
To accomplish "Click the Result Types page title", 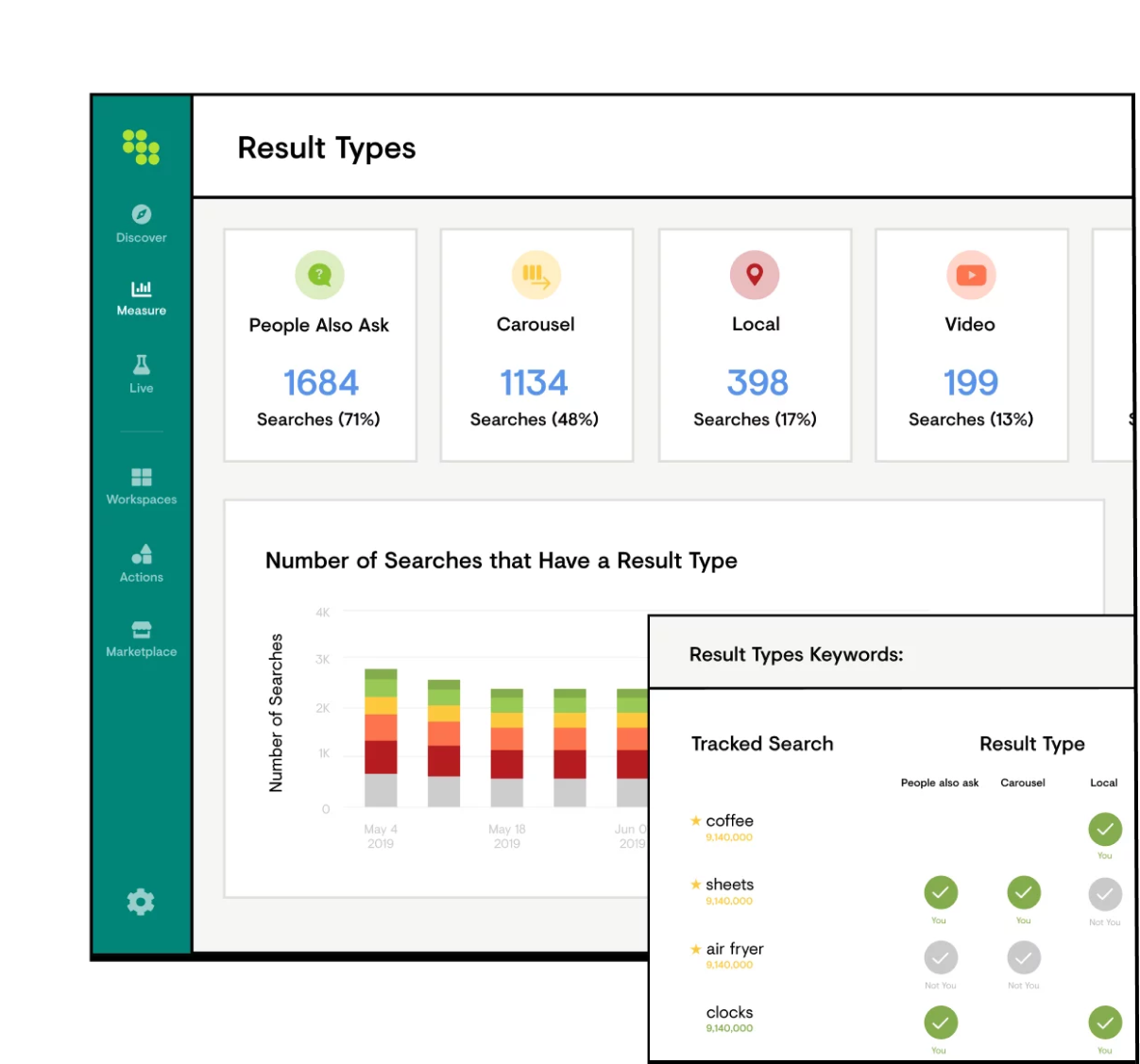I will tap(327, 148).
